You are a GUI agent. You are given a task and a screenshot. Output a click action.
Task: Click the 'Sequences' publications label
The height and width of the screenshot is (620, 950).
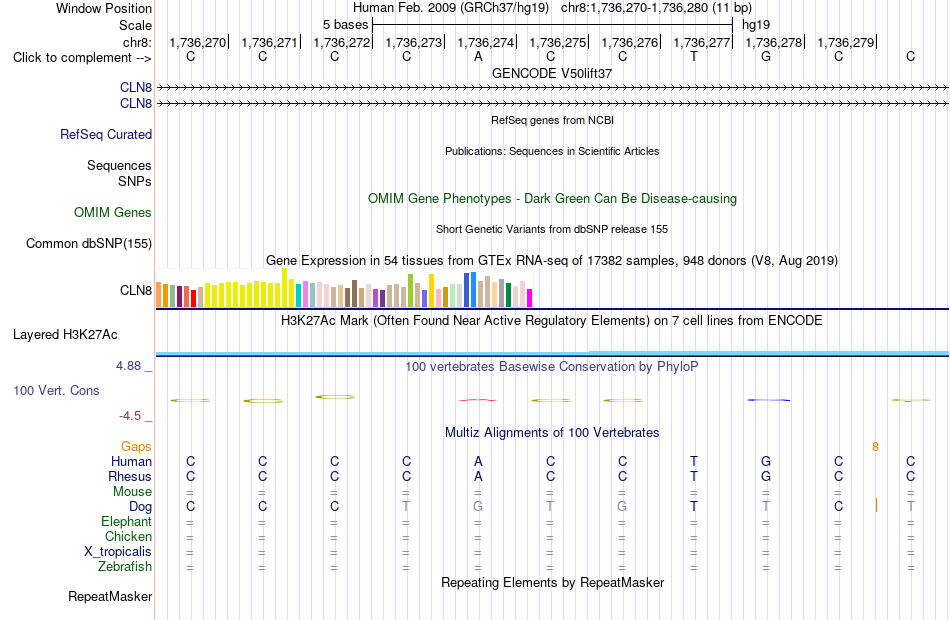point(119,165)
